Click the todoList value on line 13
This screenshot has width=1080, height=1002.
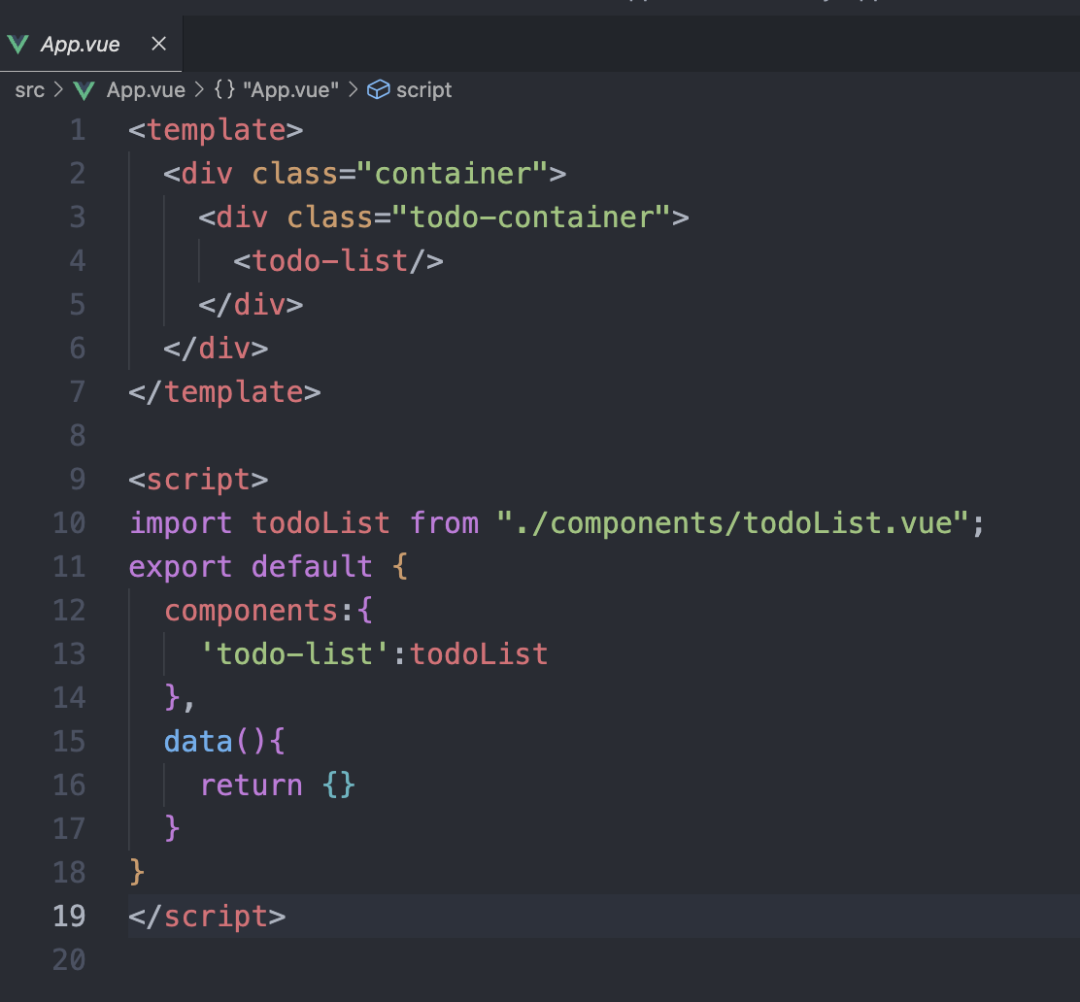(x=479, y=654)
